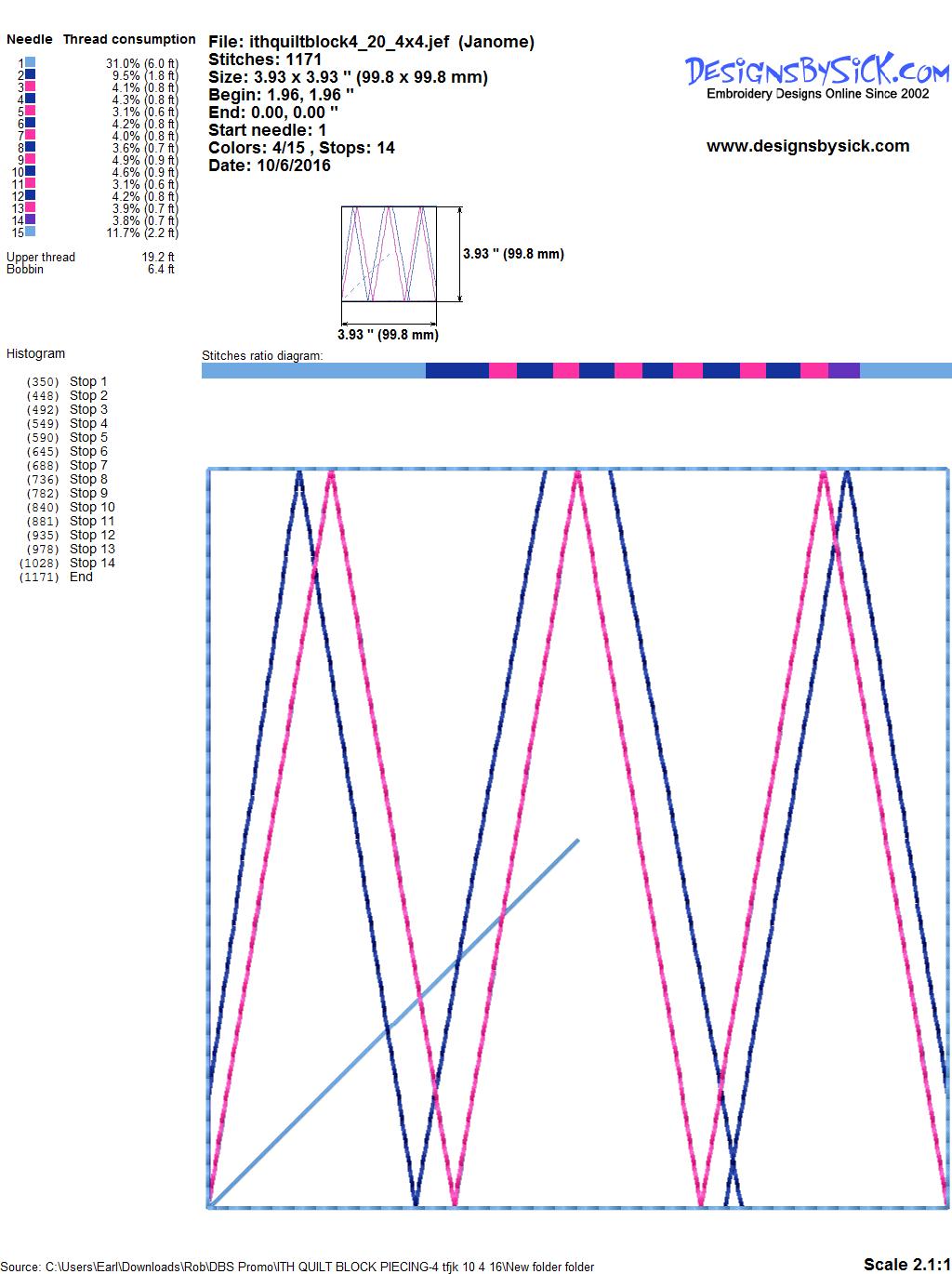The image size is (952, 1274).
Task: Click the Thread consumption column header
Action: point(129,39)
